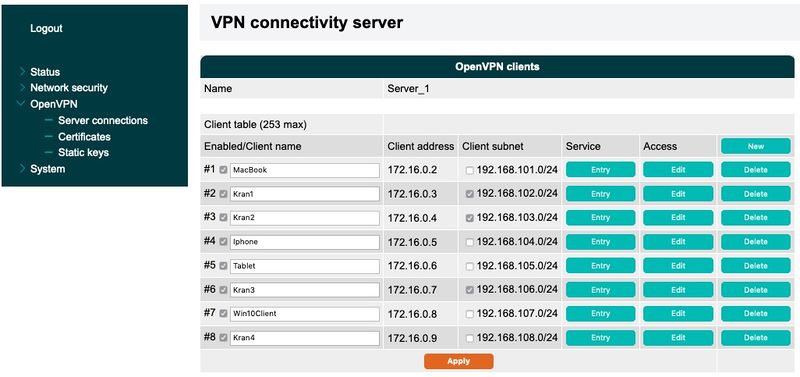Open the Status menu item
Screen dimensions: 800x377
[x=45, y=72]
